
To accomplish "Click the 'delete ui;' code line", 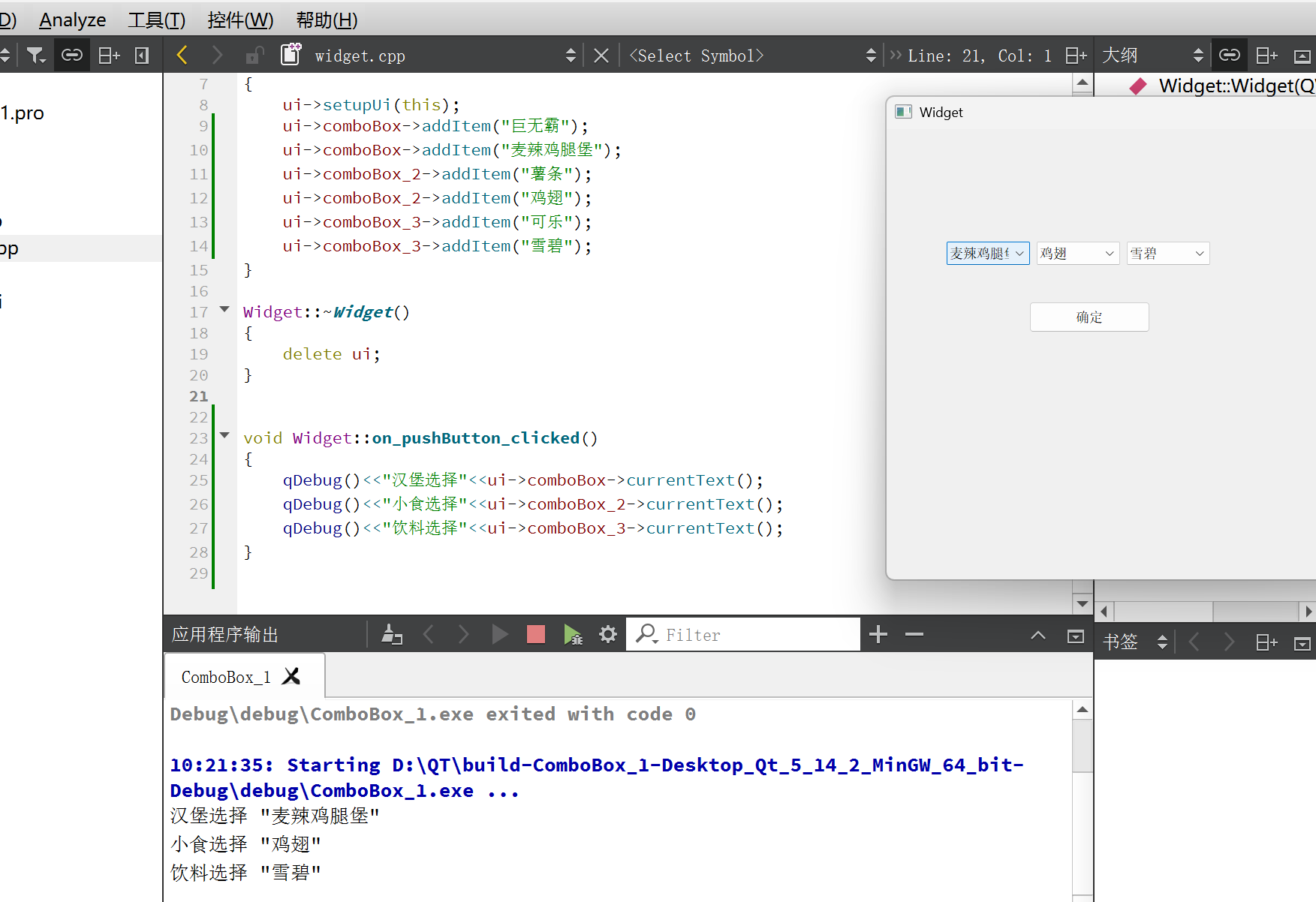I will tap(331, 354).
